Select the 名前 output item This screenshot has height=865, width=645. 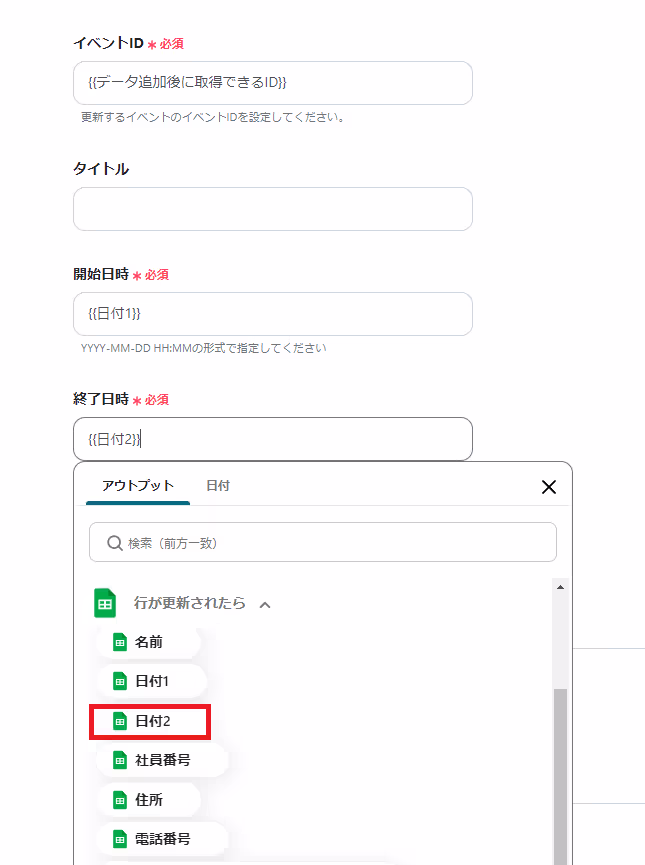point(149,642)
